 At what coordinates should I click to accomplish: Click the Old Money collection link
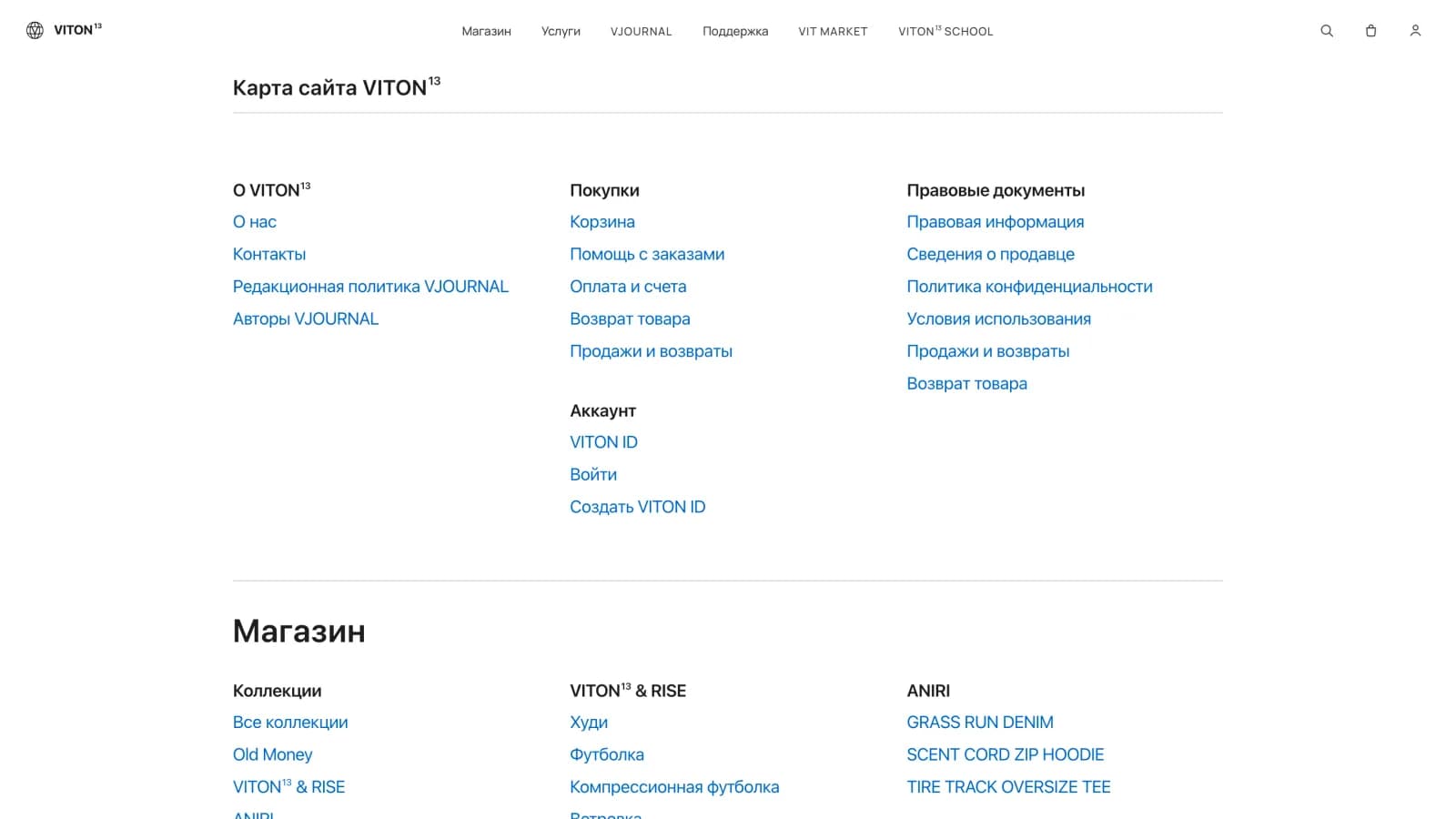pos(272,754)
